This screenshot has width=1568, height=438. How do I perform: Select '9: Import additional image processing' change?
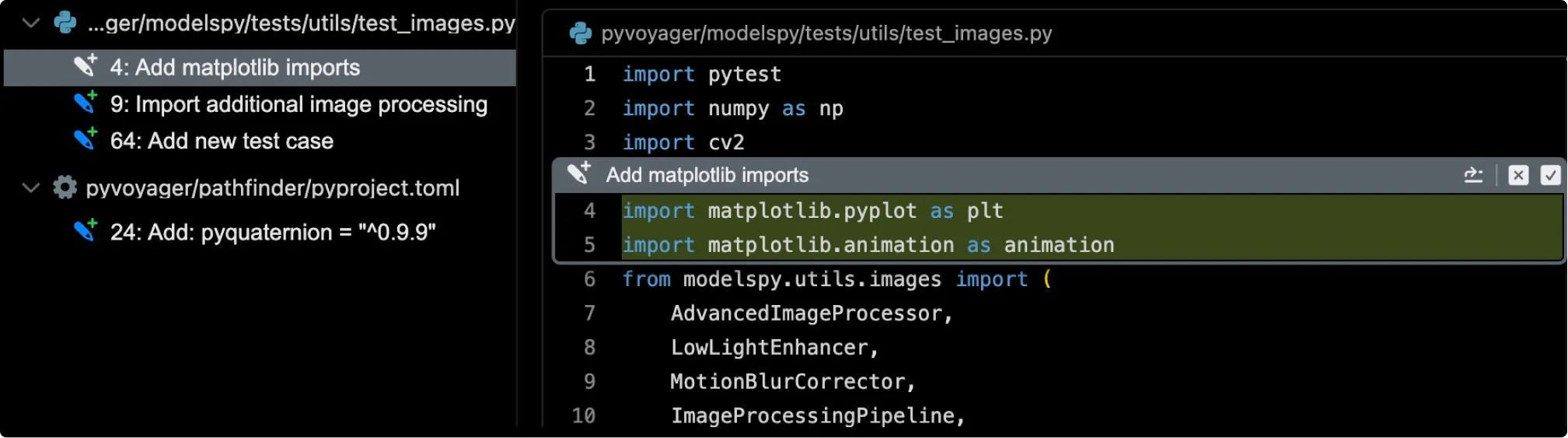299,104
